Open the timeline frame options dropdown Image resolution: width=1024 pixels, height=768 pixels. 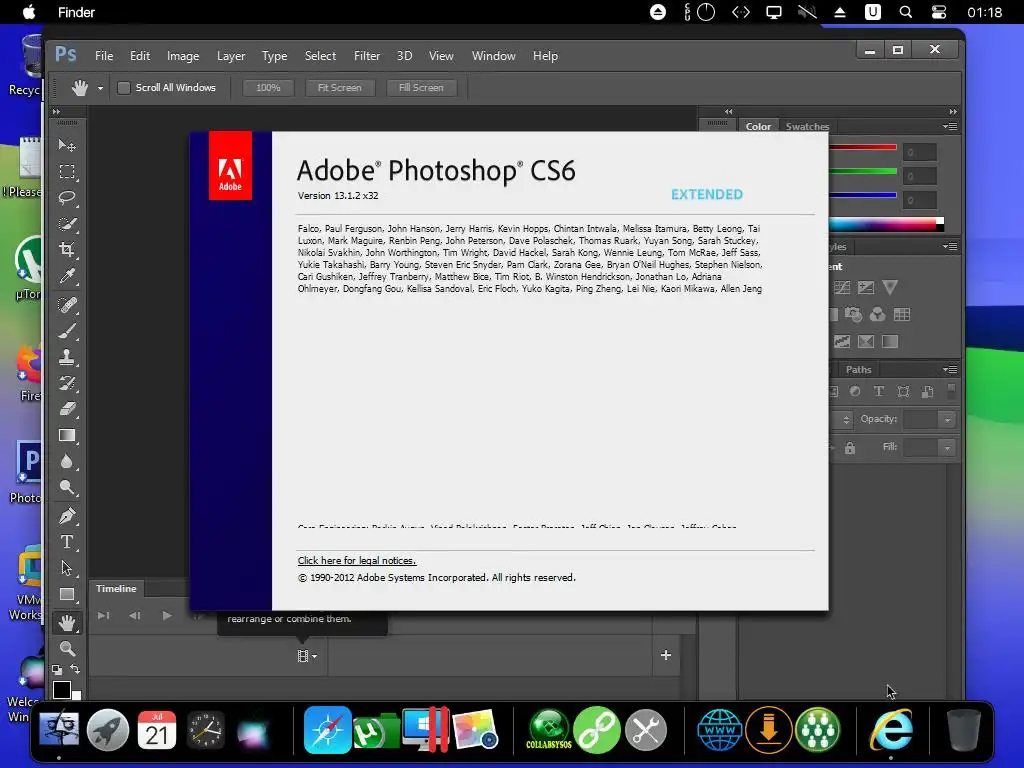pyautogui.click(x=307, y=656)
